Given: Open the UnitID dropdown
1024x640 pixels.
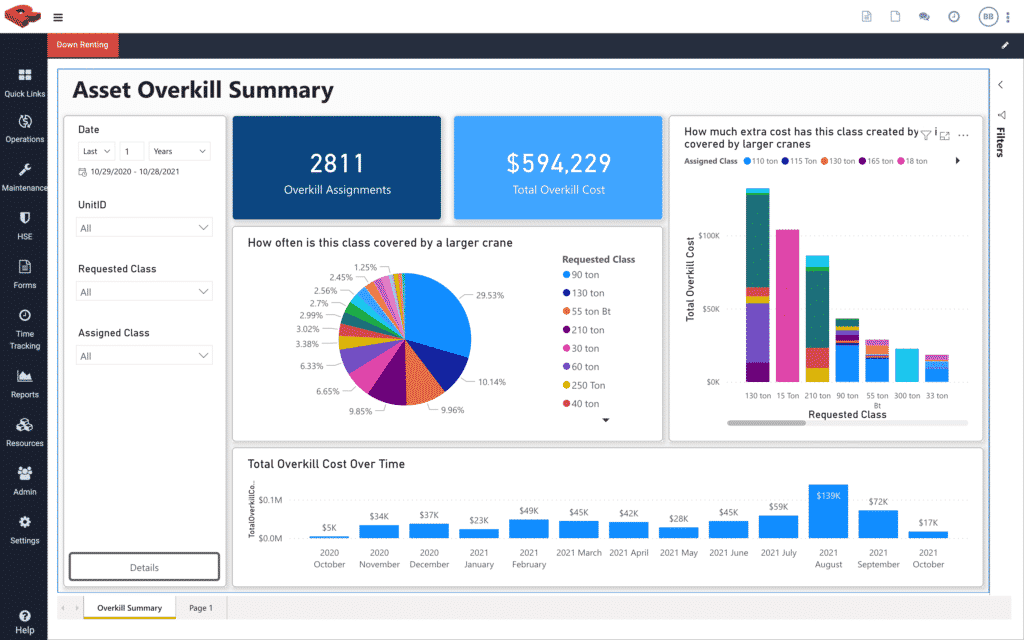Looking at the screenshot, I should (x=144, y=227).
